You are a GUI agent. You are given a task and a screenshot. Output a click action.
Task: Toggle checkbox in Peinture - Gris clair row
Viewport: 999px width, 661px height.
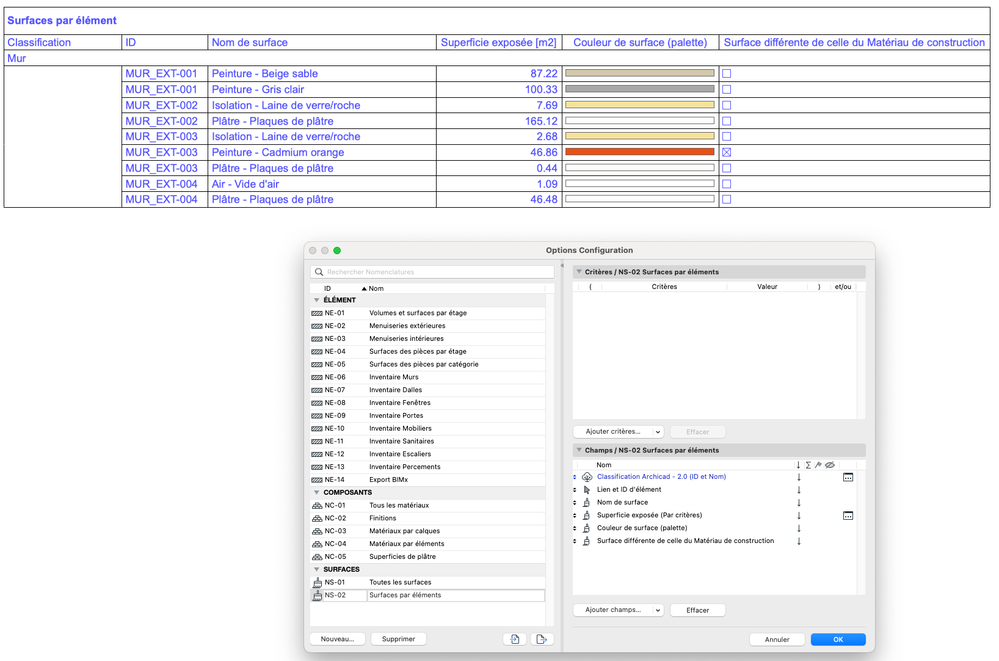coord(726,89)
